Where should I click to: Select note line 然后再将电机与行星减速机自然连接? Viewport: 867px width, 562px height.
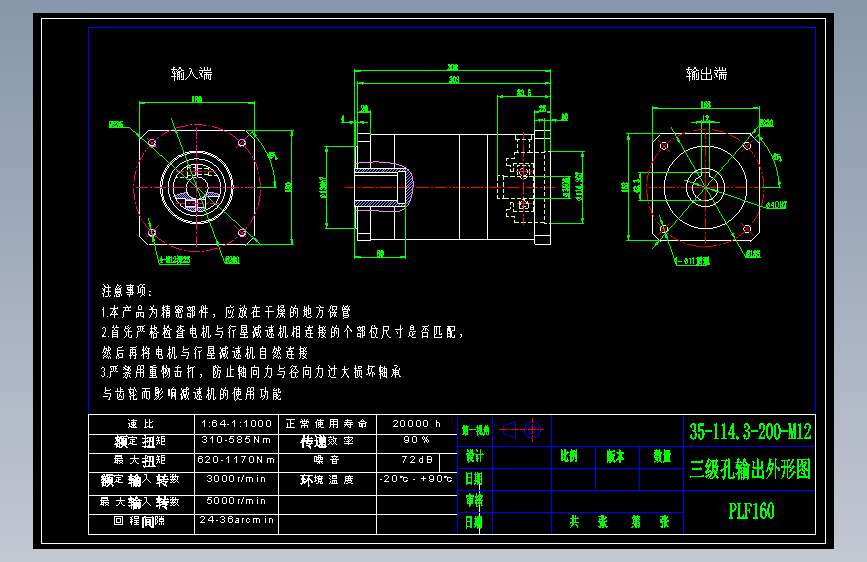205,352
